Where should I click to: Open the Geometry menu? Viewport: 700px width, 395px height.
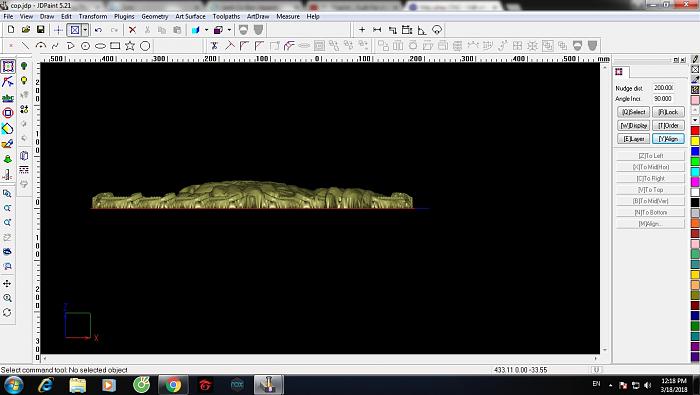[154, 16]
